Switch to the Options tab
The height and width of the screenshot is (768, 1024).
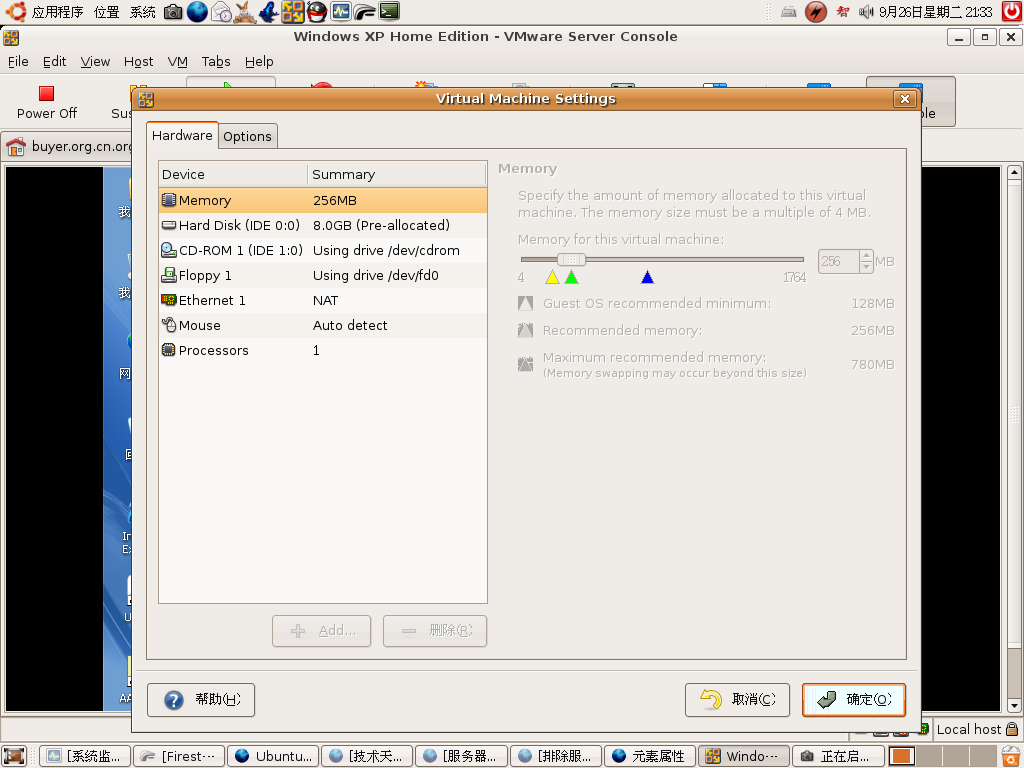tap(248, 136)
